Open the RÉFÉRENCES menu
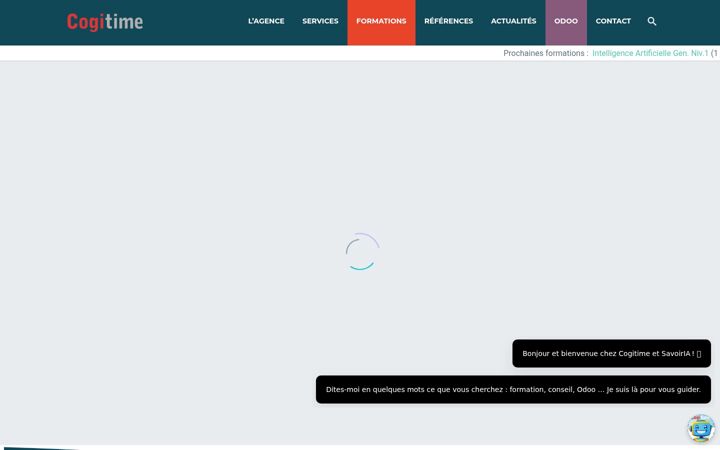 coord(449,21)
